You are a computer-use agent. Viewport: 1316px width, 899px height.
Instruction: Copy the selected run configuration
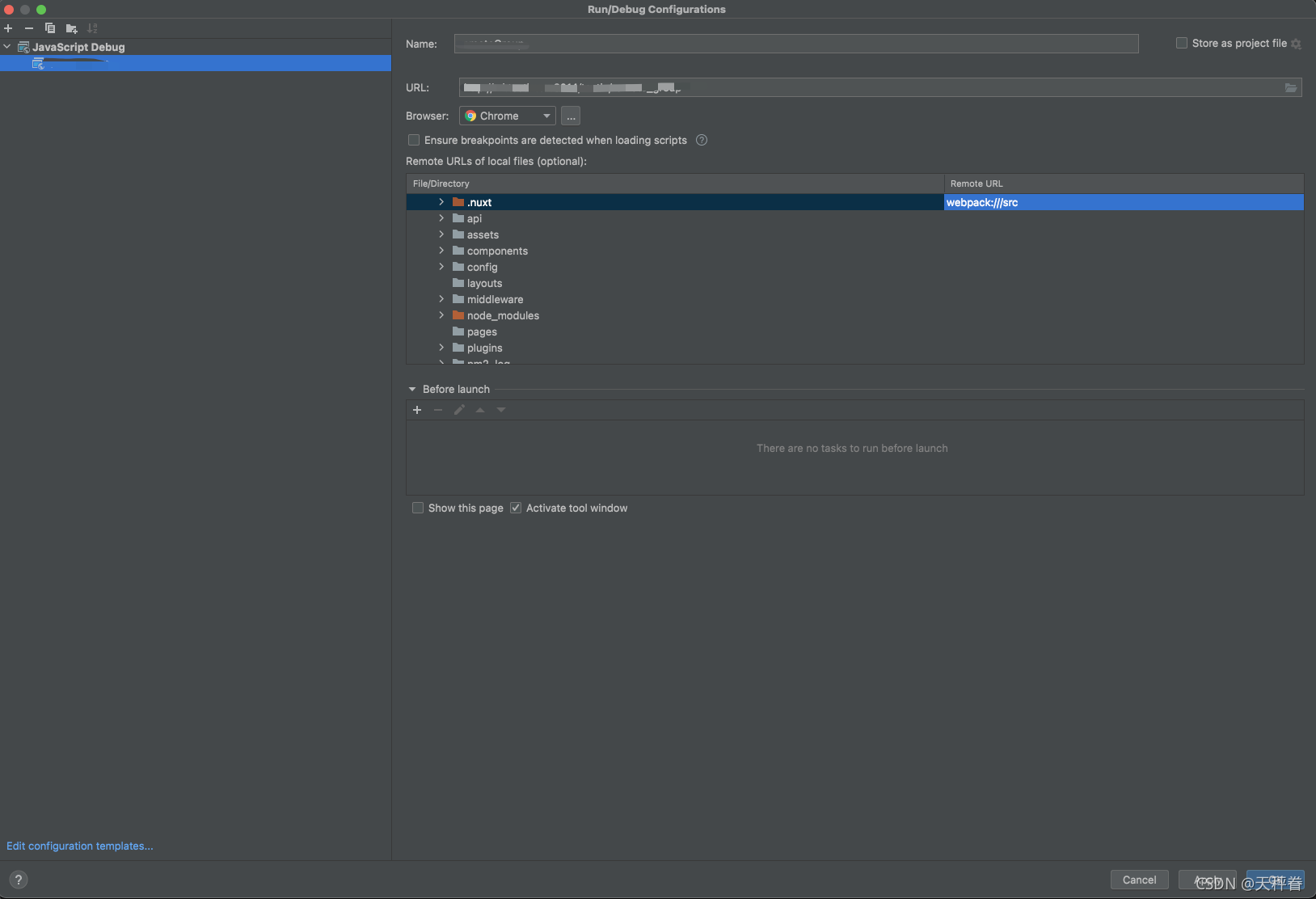click(51, 27)
